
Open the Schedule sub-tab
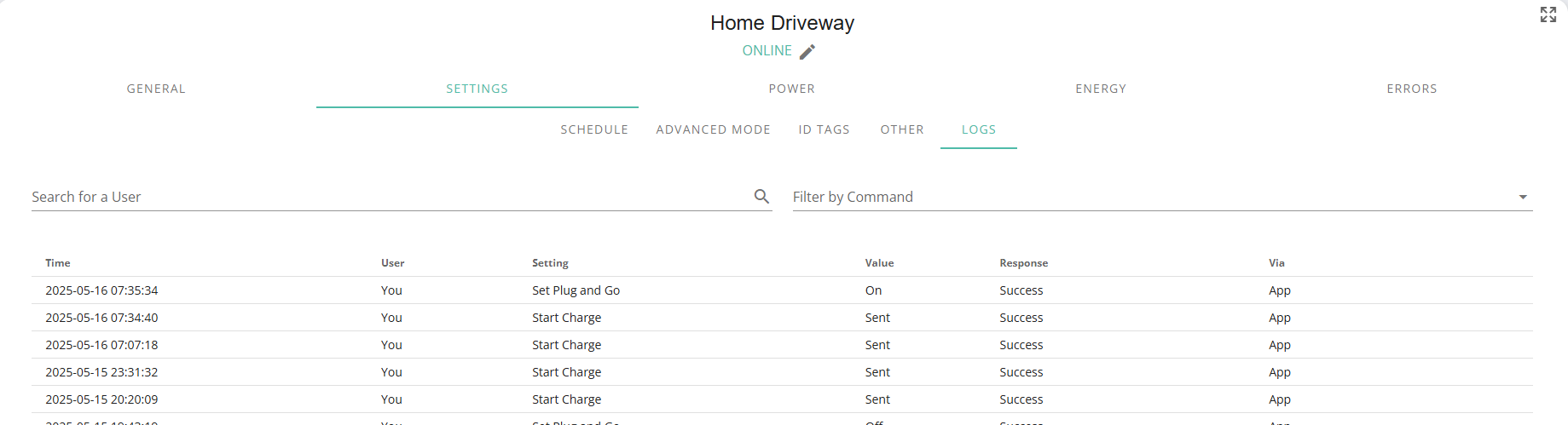[x=594, y=129]
